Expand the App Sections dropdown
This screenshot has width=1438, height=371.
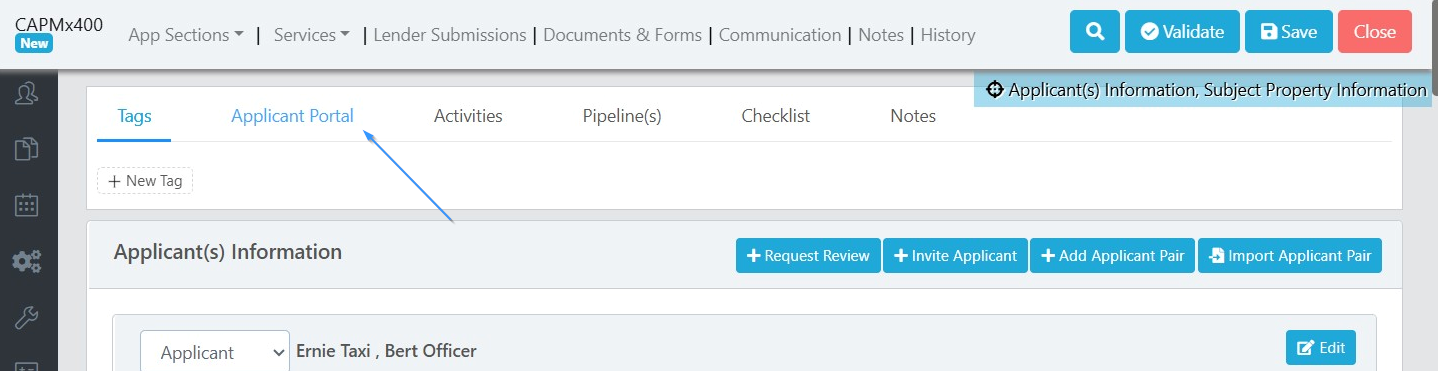(x=186, y=35)
